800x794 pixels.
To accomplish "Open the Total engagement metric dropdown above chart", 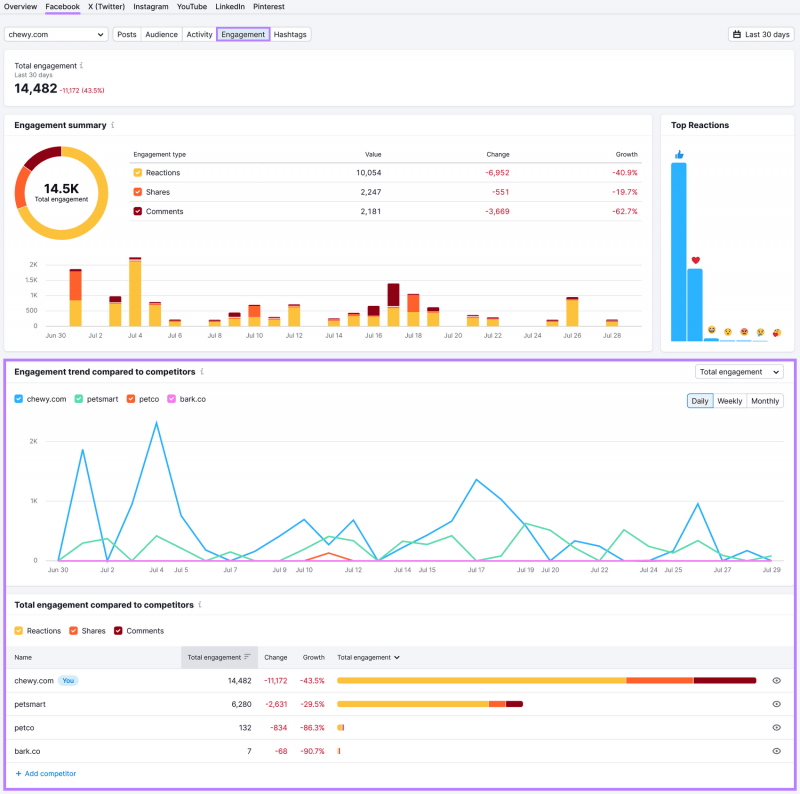I will (739, 372).
